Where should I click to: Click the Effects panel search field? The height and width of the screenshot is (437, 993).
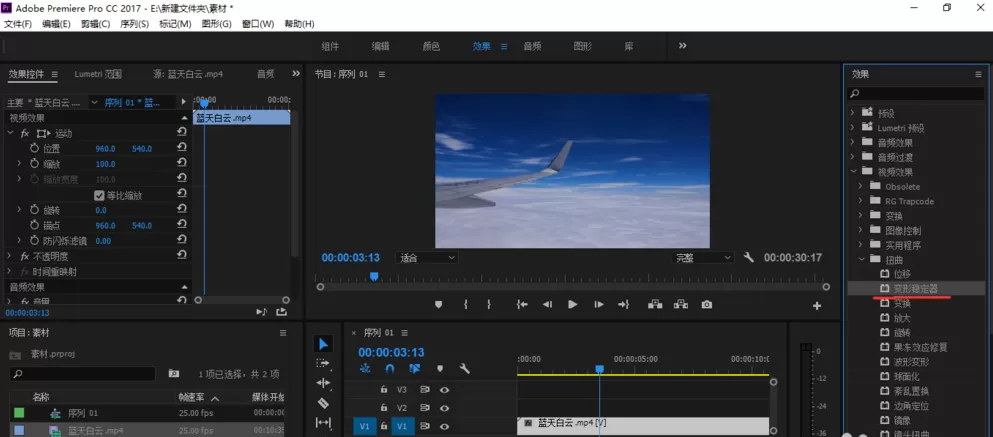(x=916, y=94)
